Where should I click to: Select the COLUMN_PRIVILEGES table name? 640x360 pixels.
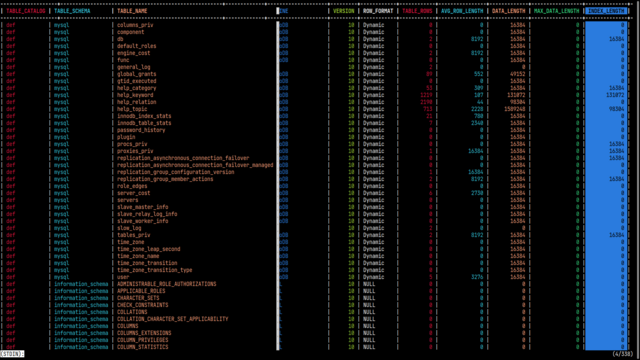tap(142, 340)
